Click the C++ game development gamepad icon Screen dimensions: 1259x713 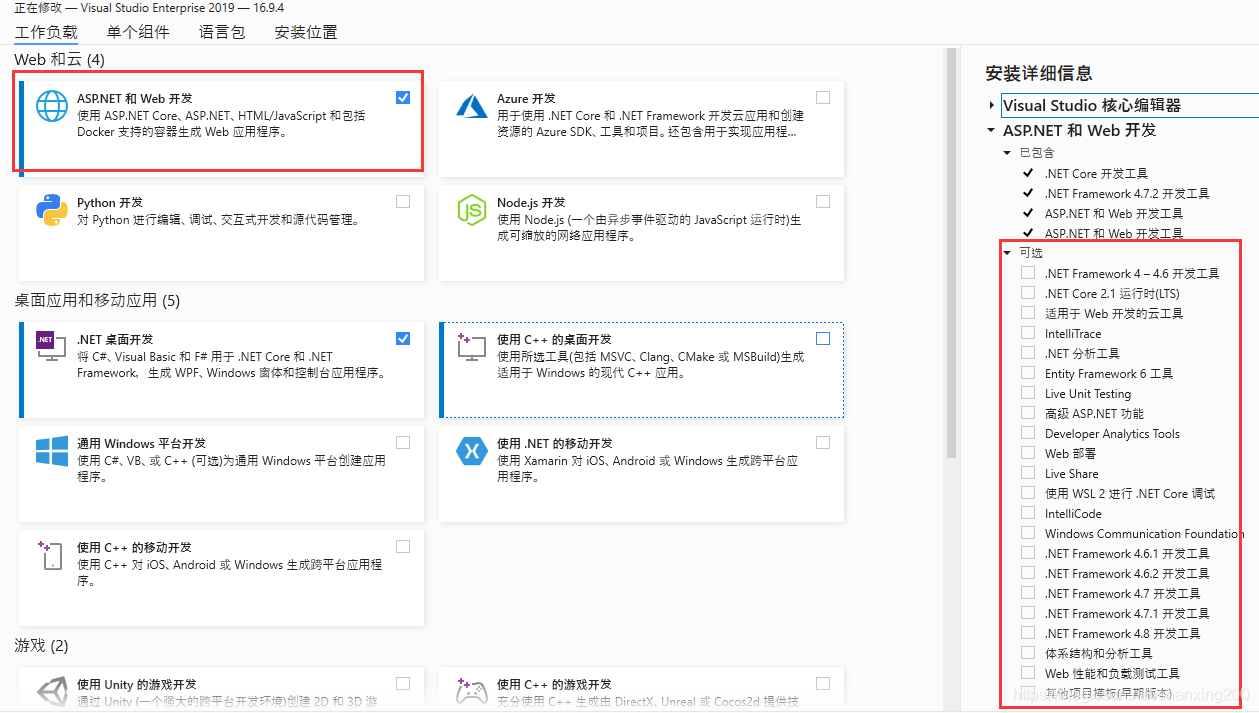pyautogui.click(x=472, y=692)
